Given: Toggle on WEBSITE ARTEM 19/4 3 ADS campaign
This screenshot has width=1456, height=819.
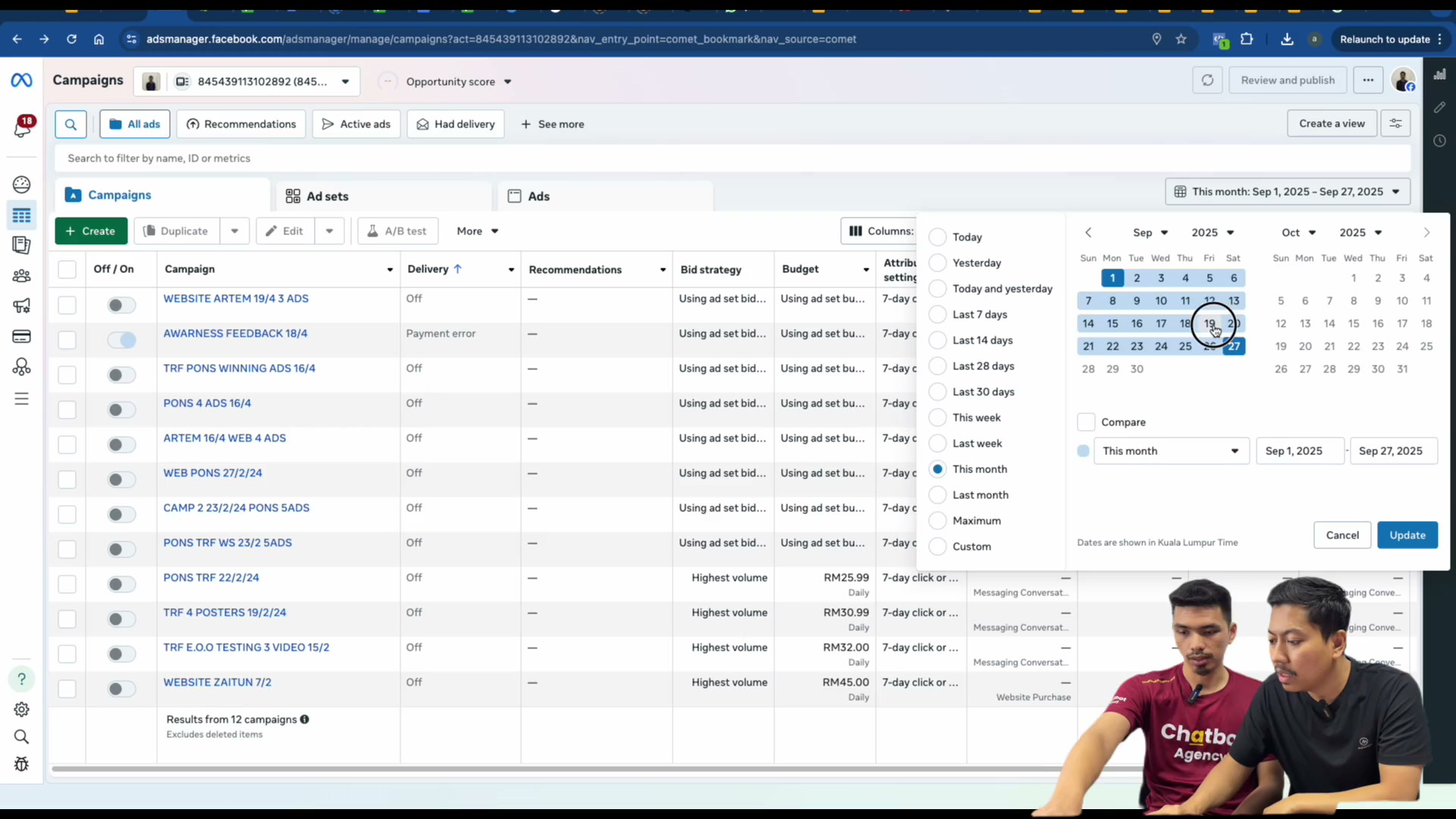Looking at the screenshot, I should point(121,306).
